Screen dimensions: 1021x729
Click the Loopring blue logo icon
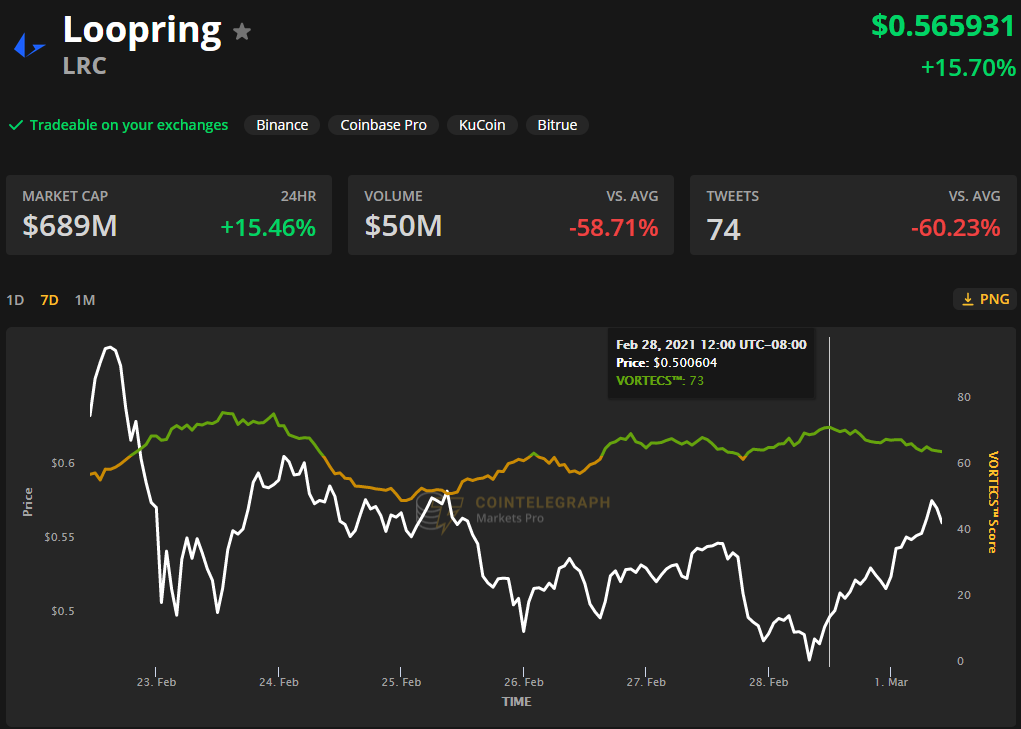tap(29, 46)
